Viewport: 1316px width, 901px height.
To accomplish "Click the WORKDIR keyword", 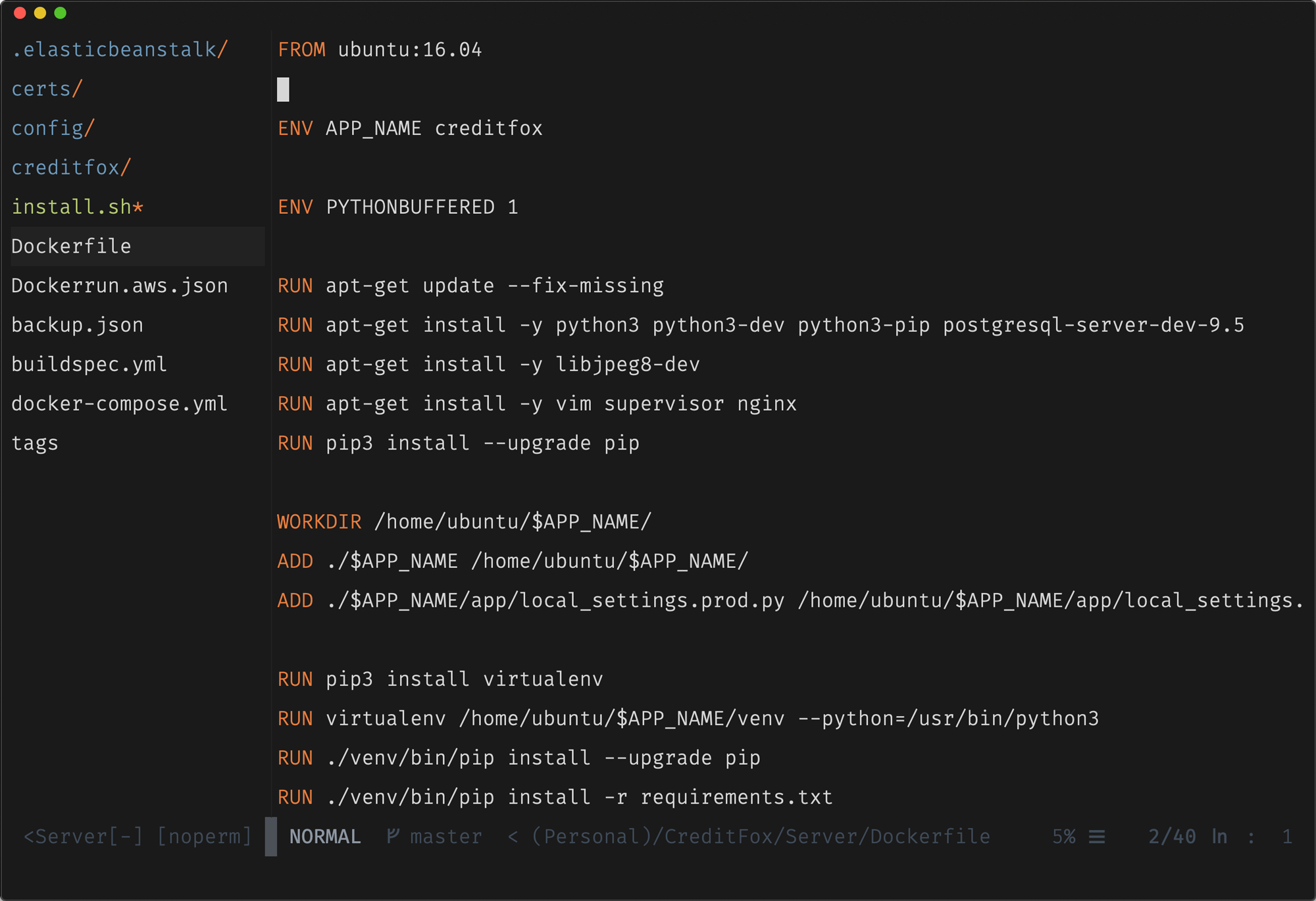I will click(x=319, y=522).
